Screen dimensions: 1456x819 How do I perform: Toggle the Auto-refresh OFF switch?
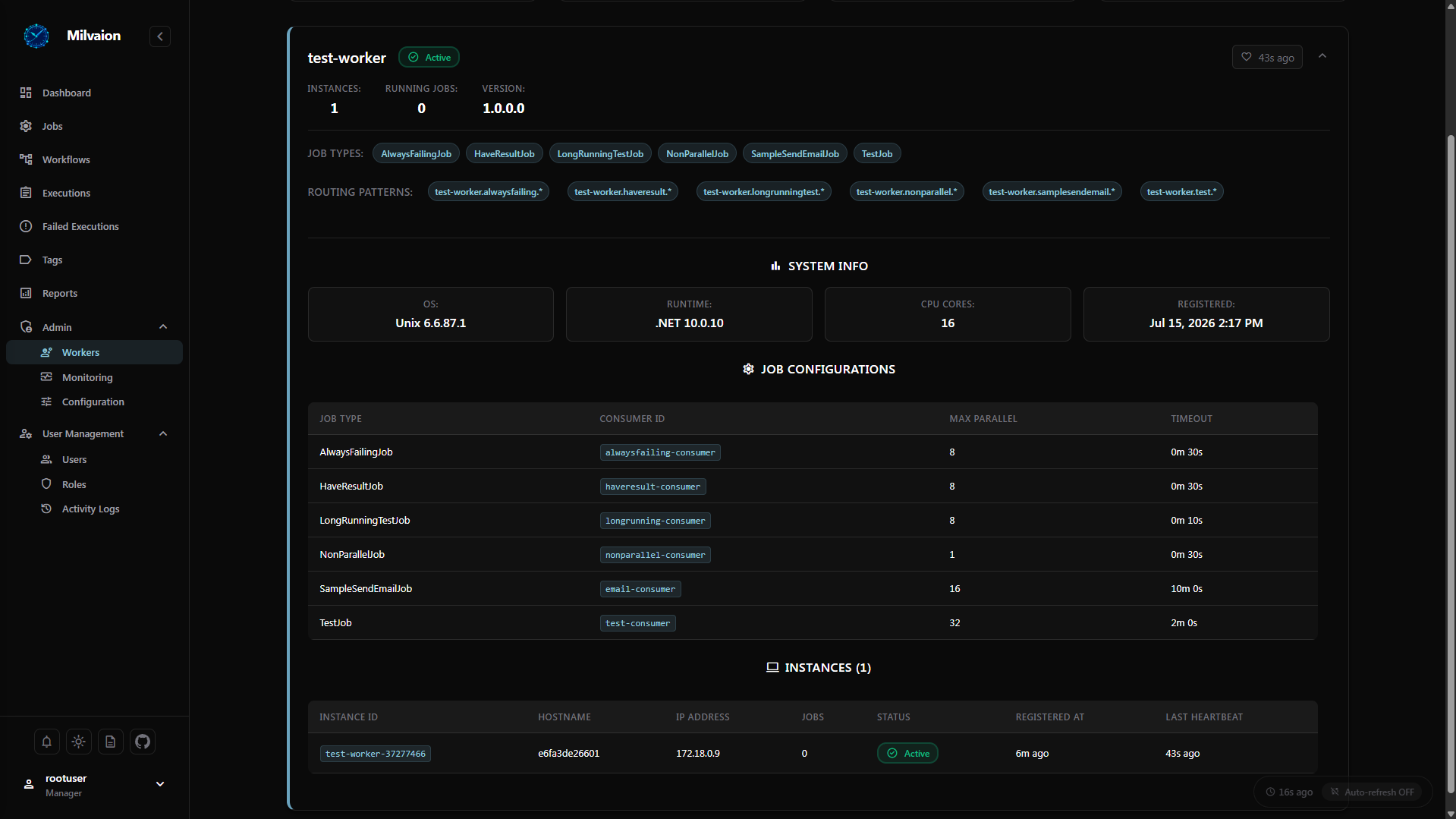click(x=1373, y=792)
